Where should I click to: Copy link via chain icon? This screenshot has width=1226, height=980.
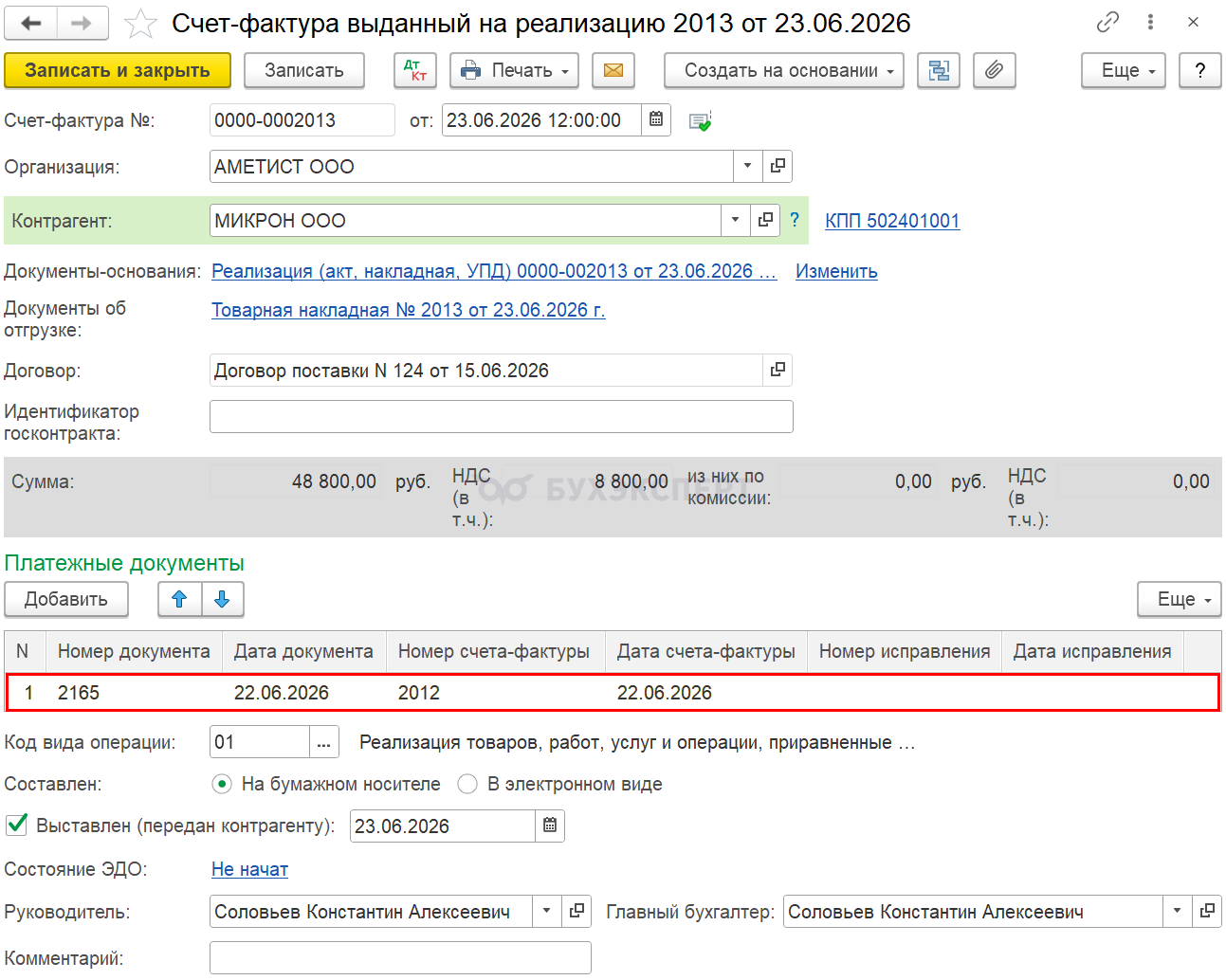coord(1107,23)
